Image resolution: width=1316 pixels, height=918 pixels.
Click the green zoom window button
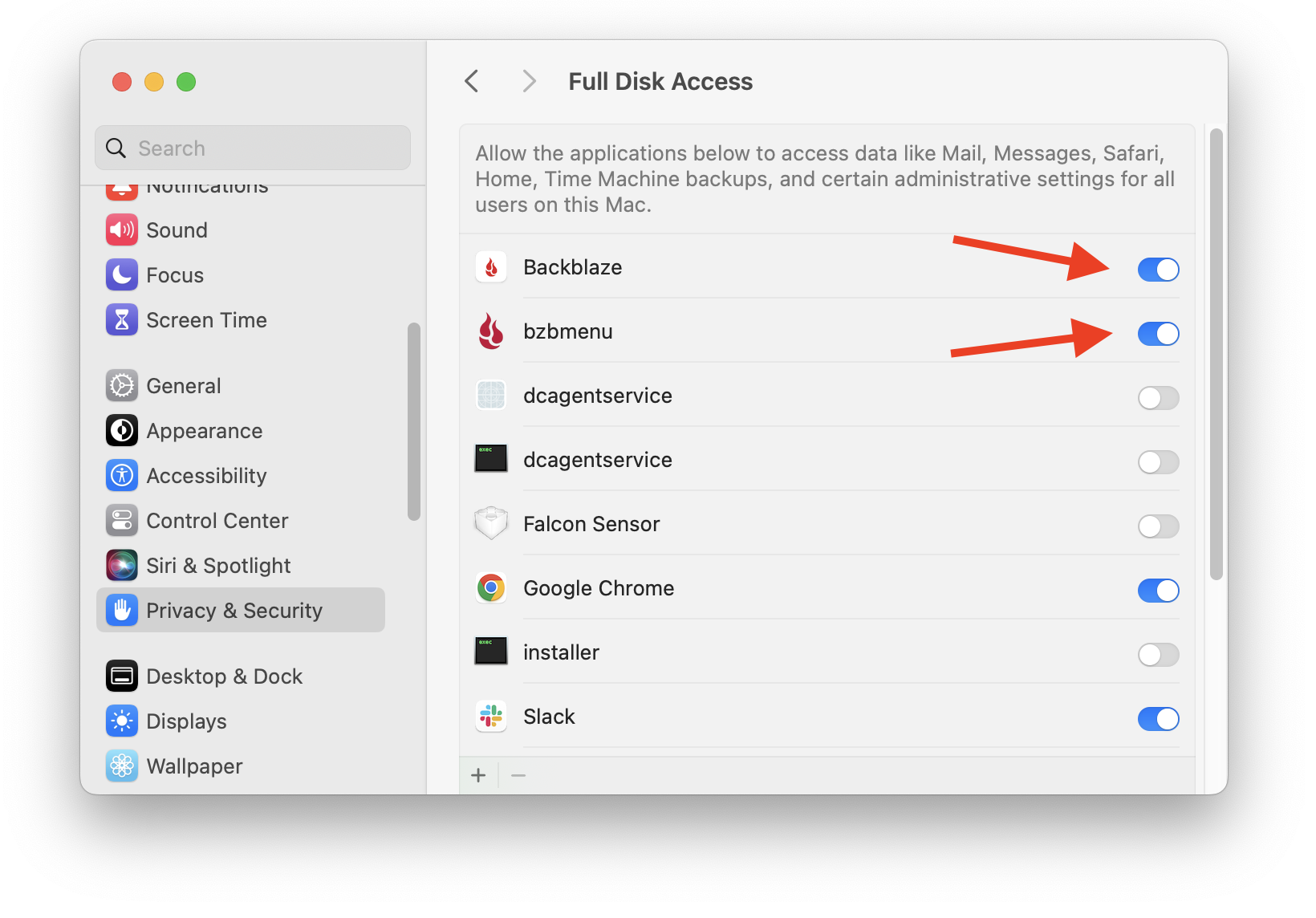[186, 82]
